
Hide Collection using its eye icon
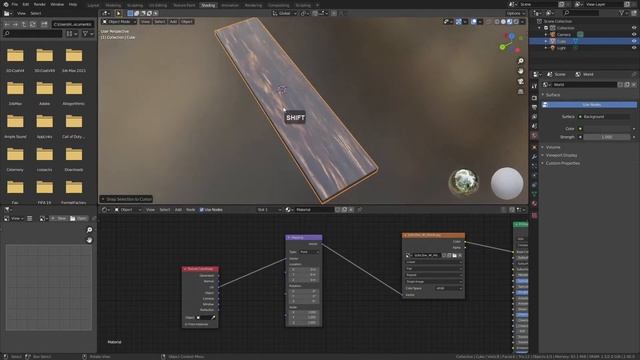634,28
